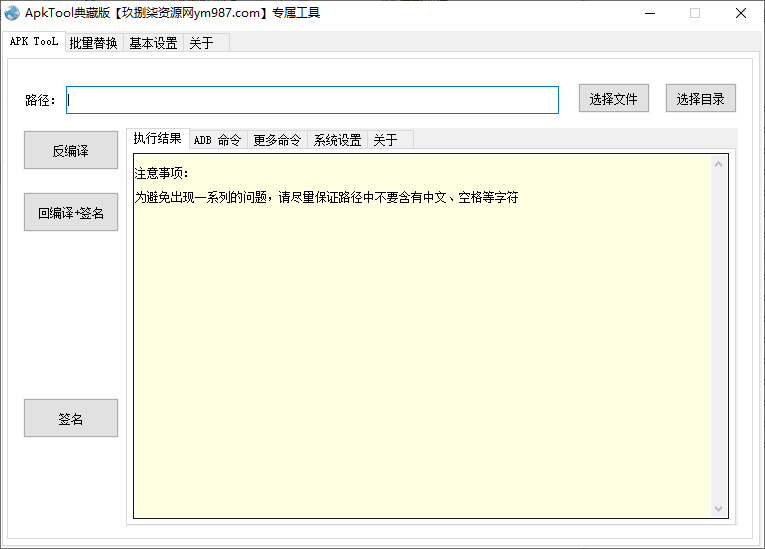The height and width of the screenshot is (549, 765).
Task: Open the 基本设置 tab
Action: pos(153,43)
